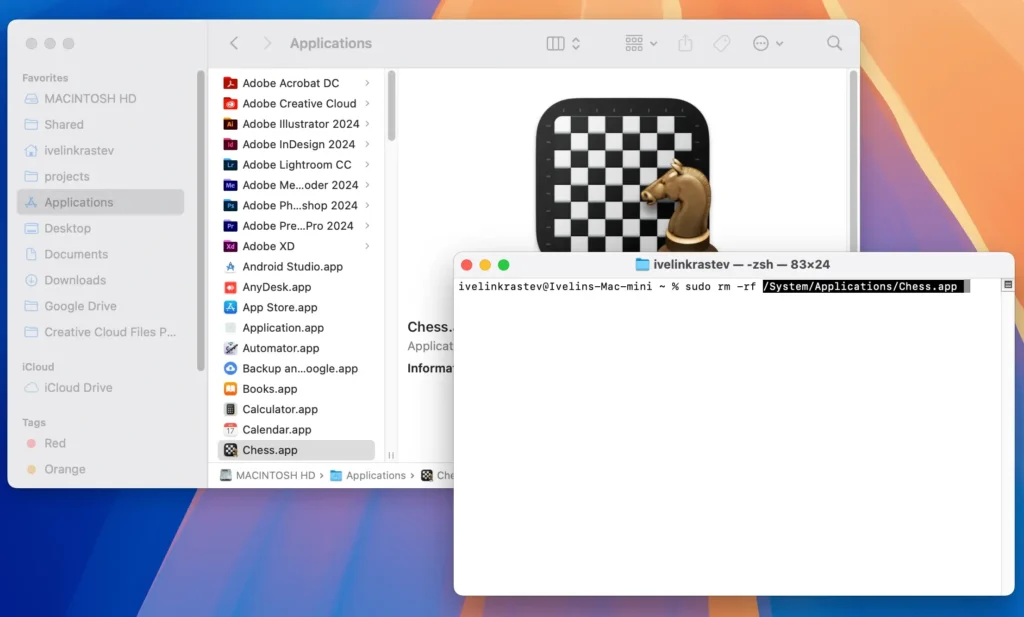Click the Adobe Photoshop 2024 icon

pyautogui.click(x=230, y=206)
